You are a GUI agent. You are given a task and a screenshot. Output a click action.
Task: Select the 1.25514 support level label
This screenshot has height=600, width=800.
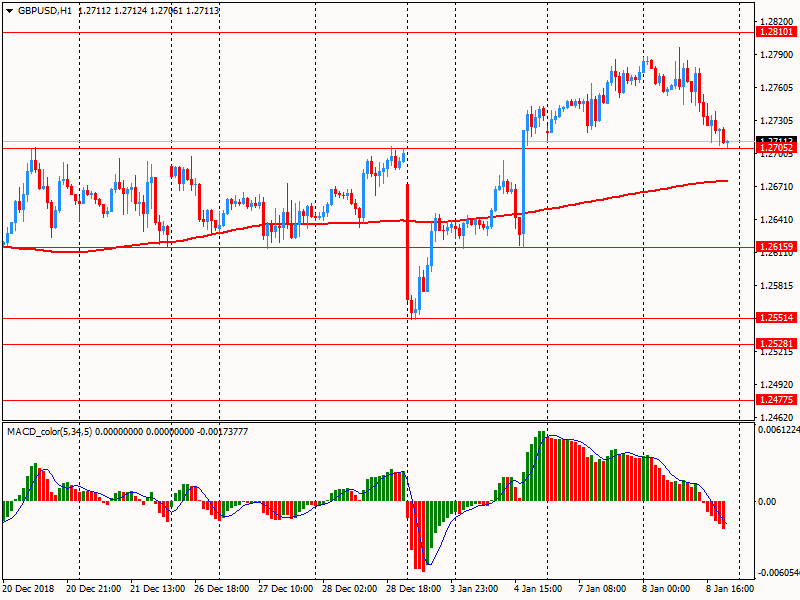pos(776,318)
